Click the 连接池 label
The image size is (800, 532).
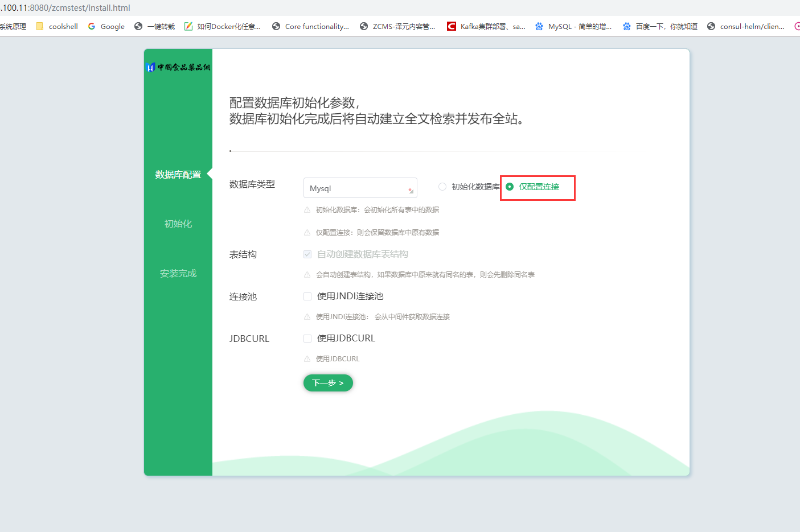tap(243, 297)
